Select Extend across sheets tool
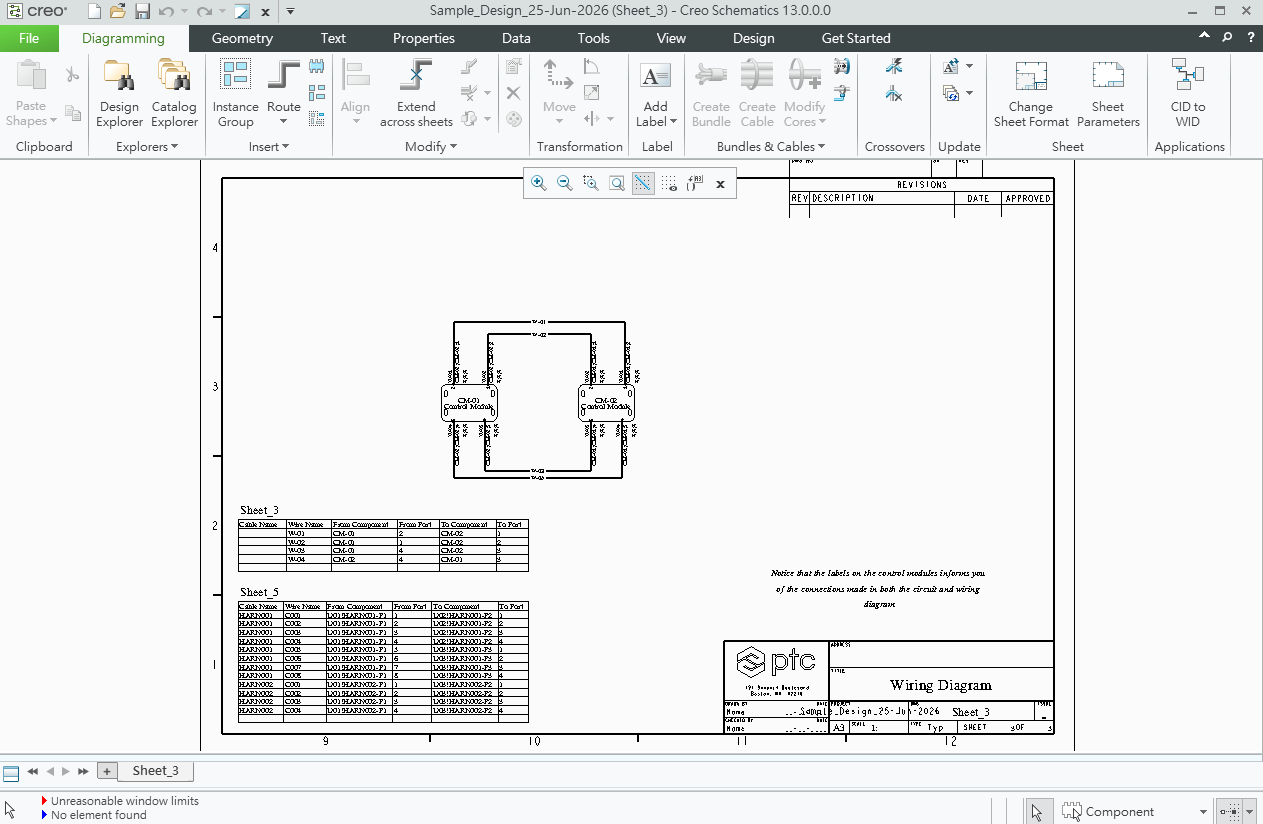Image resolution: width=1263 pixels, height=824 pixels. pos(416,94)
